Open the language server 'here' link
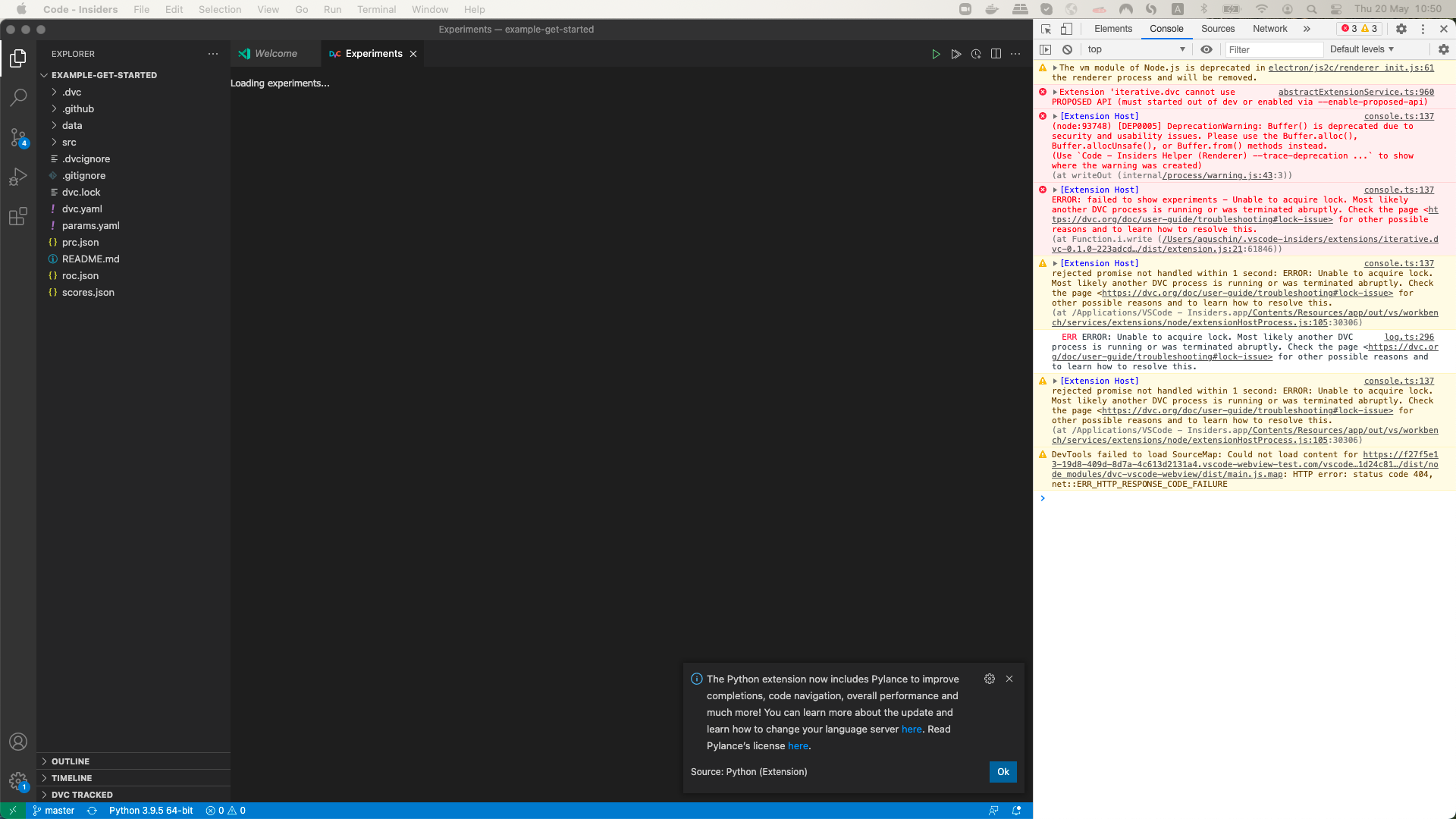This screenshot has height=819, width=1456. click(x=912, y=730)
